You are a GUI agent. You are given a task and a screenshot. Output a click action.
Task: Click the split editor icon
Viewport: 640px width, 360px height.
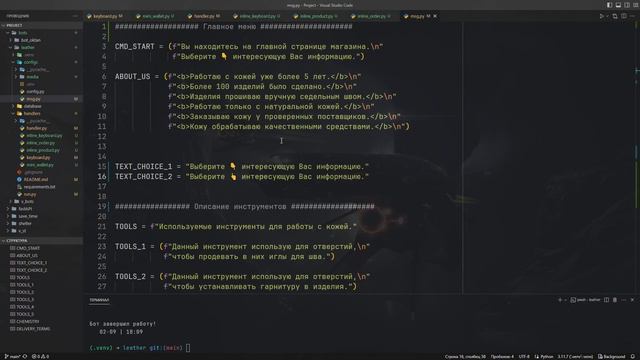pos(624,16)
